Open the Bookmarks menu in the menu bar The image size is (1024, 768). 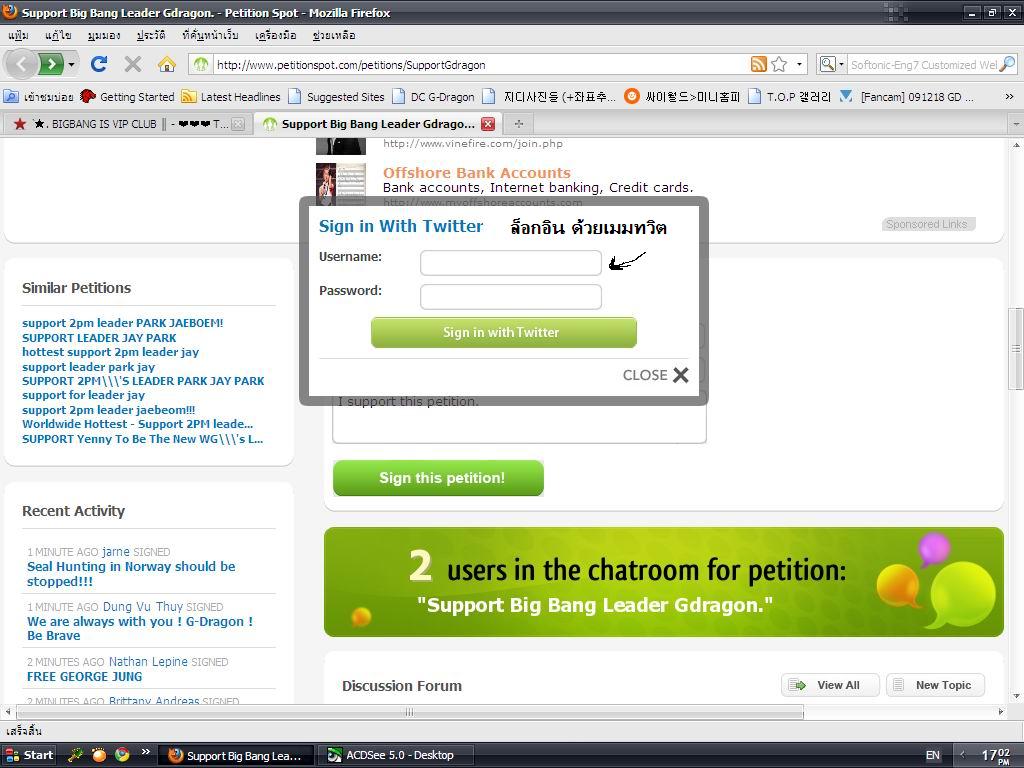tap(210, 35)
